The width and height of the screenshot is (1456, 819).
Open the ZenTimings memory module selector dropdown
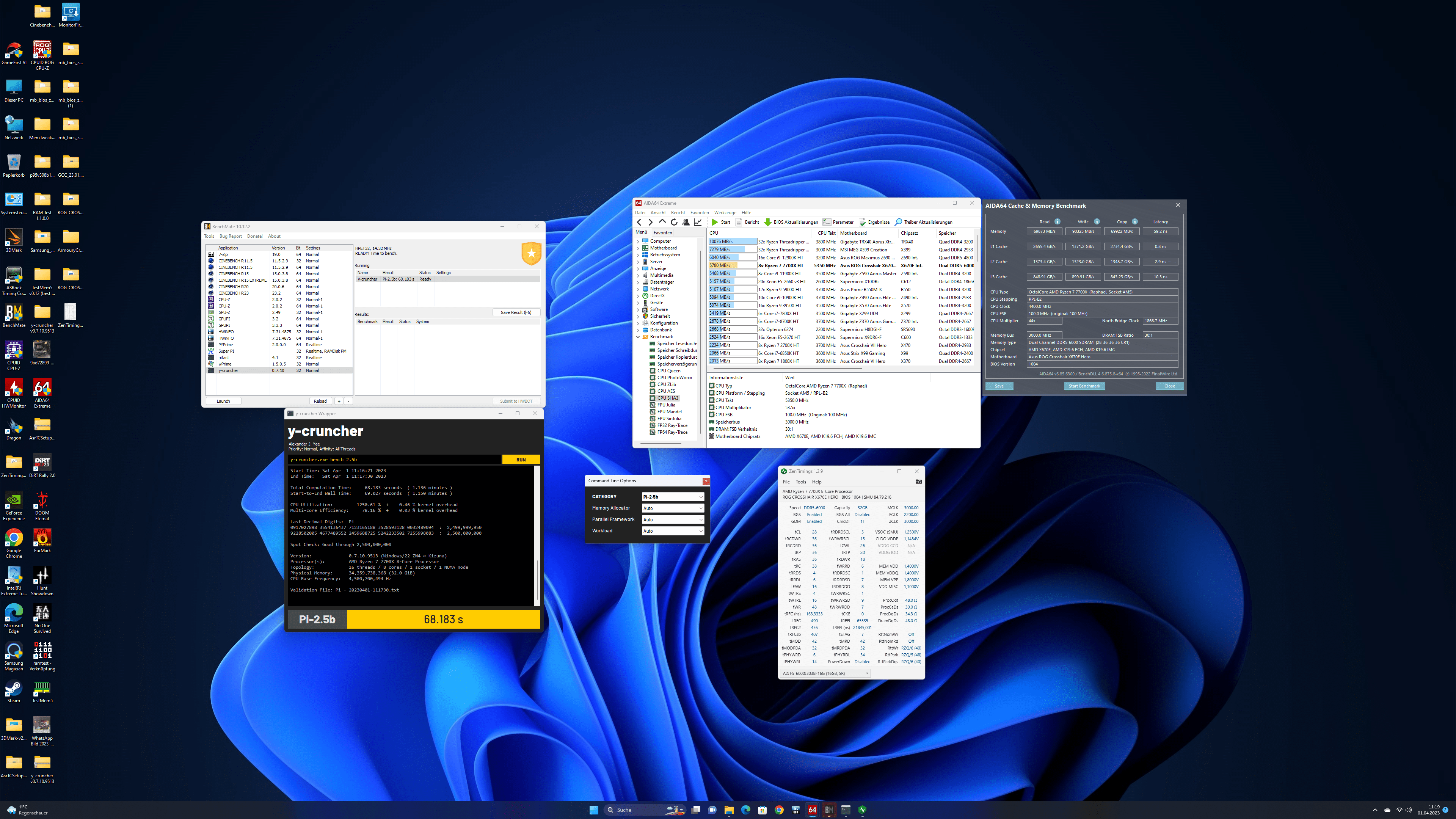point(825,673)
